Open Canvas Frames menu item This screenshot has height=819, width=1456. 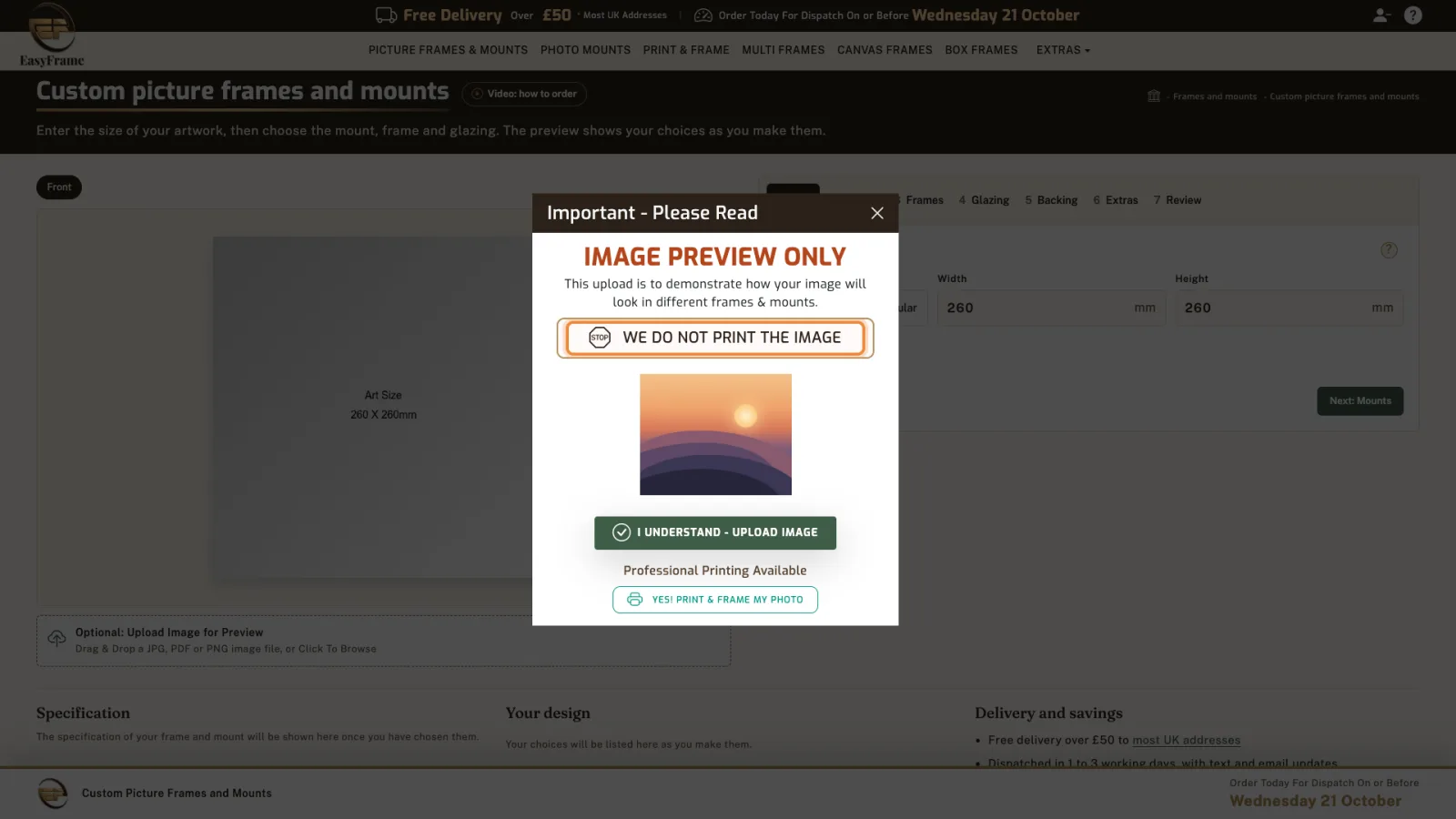885,50
